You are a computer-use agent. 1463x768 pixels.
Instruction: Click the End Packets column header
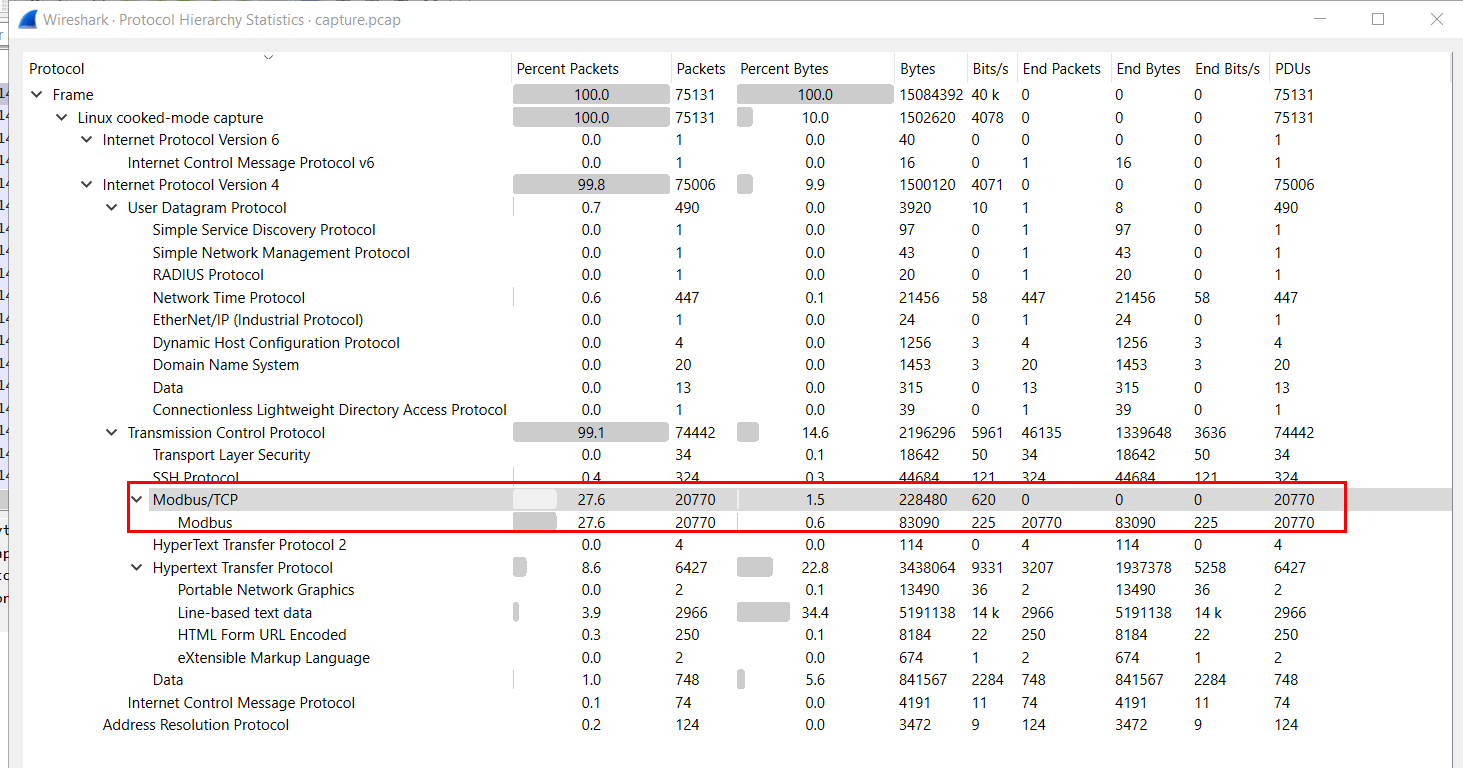[1061, 69]
